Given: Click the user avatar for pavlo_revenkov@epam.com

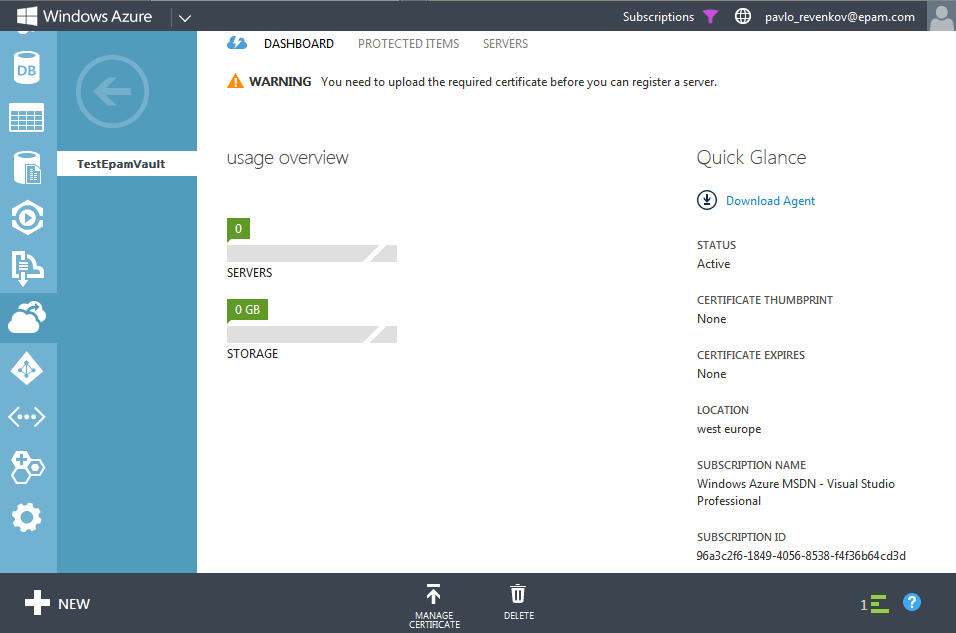Looking at the screenshot, I should click(940, 16).
